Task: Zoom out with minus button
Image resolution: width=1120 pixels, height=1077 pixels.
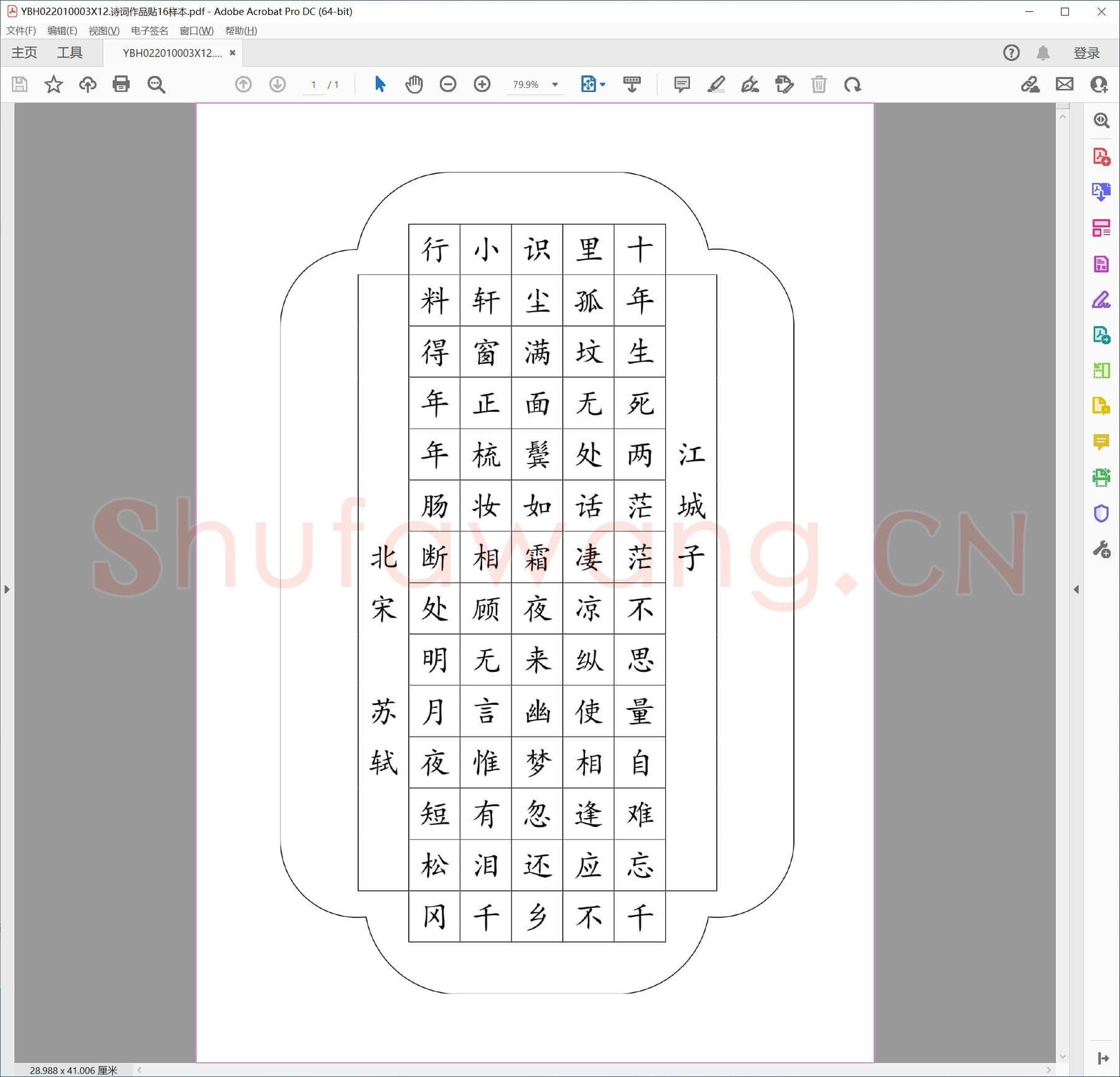Action: pyautogui.click(x=448, y=84)
